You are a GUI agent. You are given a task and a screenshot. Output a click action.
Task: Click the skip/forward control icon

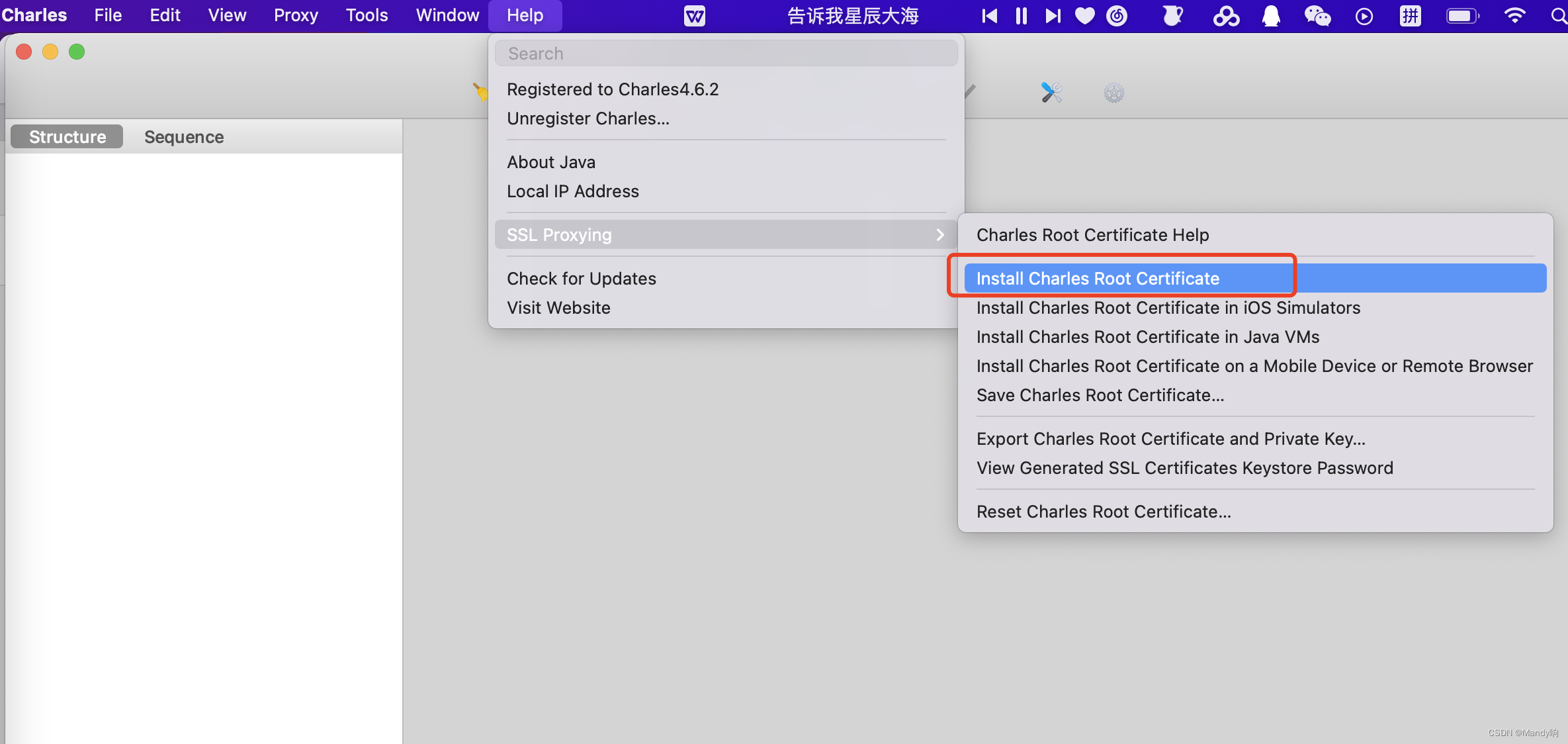1053,16
